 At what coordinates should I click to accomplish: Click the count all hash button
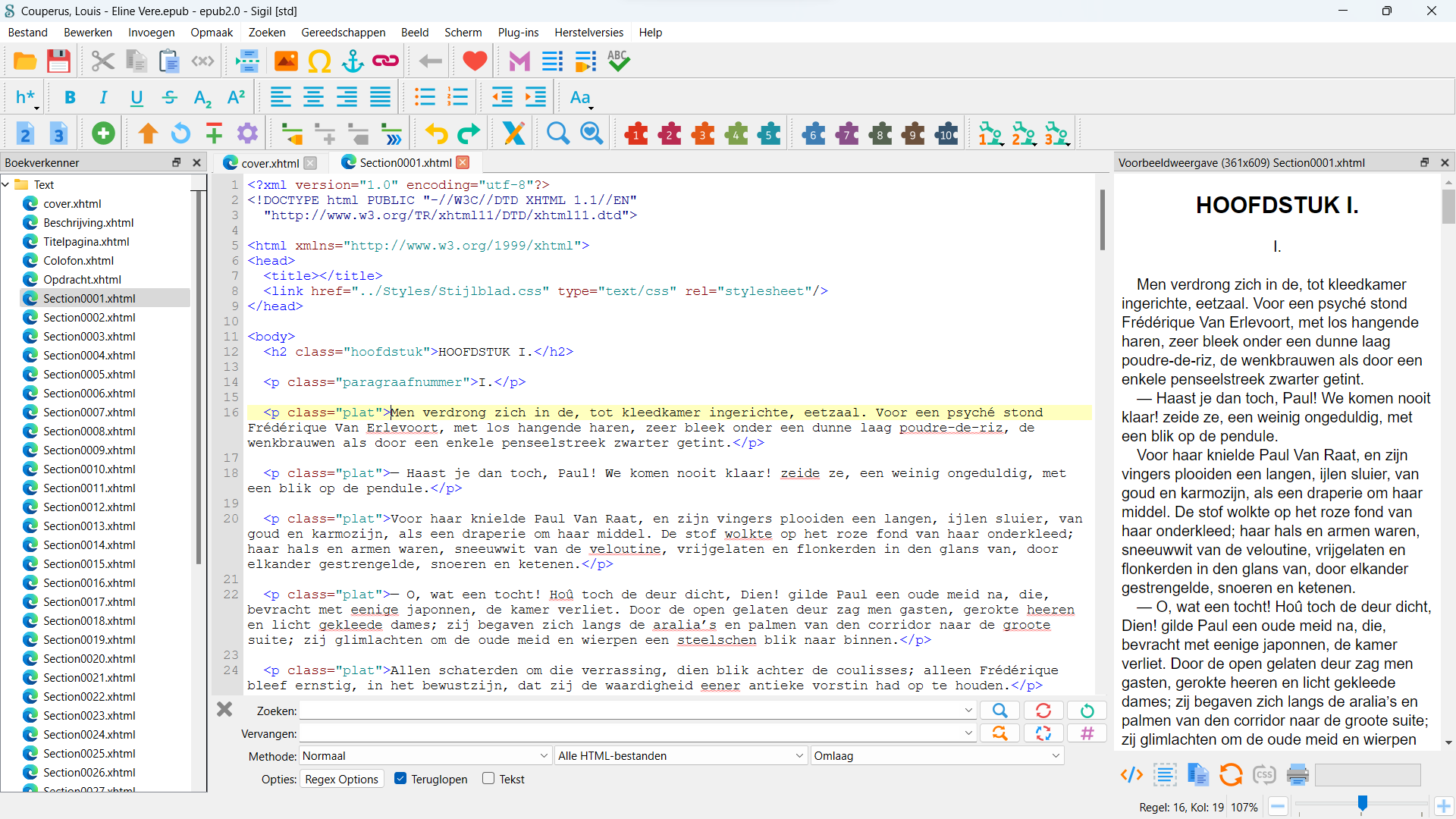click(1087, 733)
